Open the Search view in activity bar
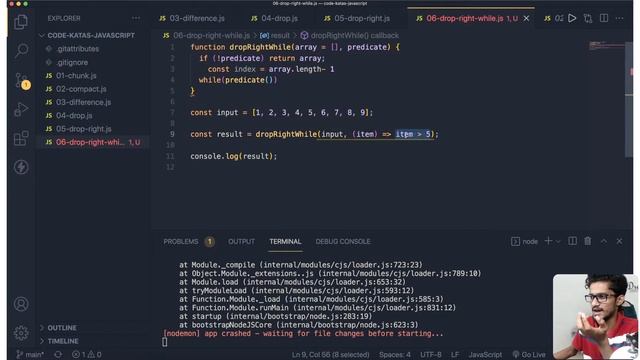This screenshot has width=640, height=360. [21, 50]
